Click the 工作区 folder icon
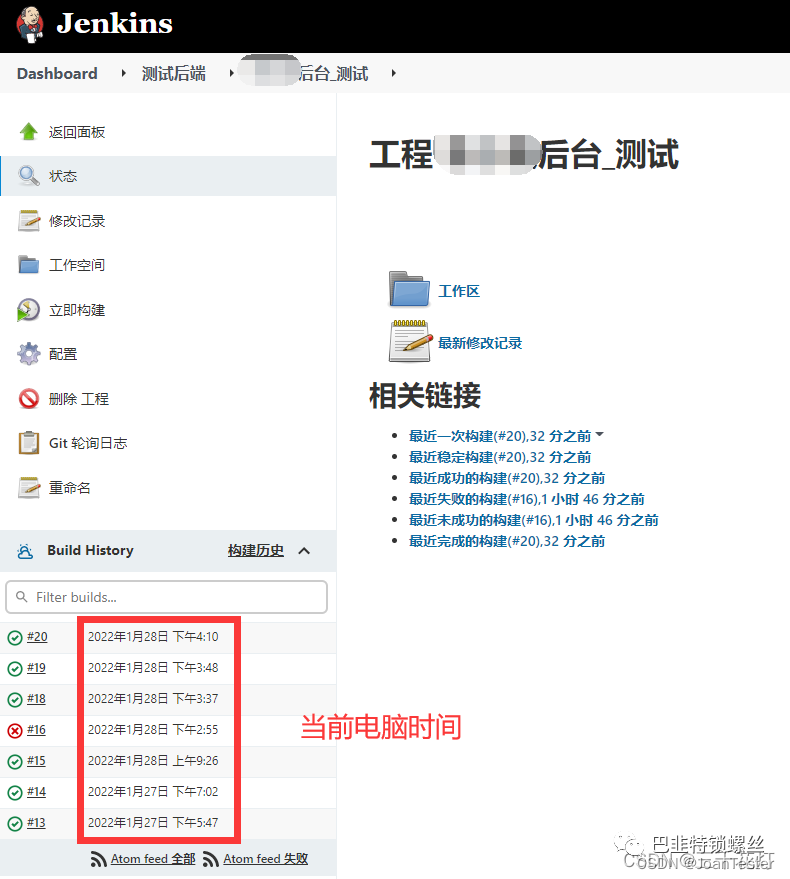 pos(409,289)
